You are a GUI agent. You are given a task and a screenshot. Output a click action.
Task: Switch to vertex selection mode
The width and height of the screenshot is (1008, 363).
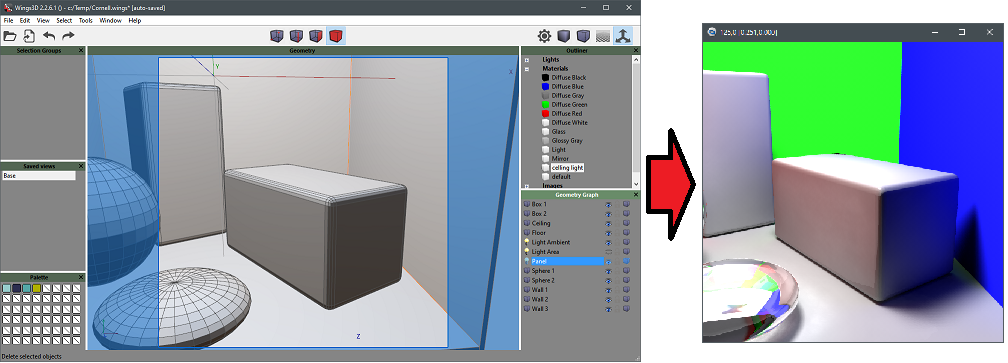[x=276, y=36]
